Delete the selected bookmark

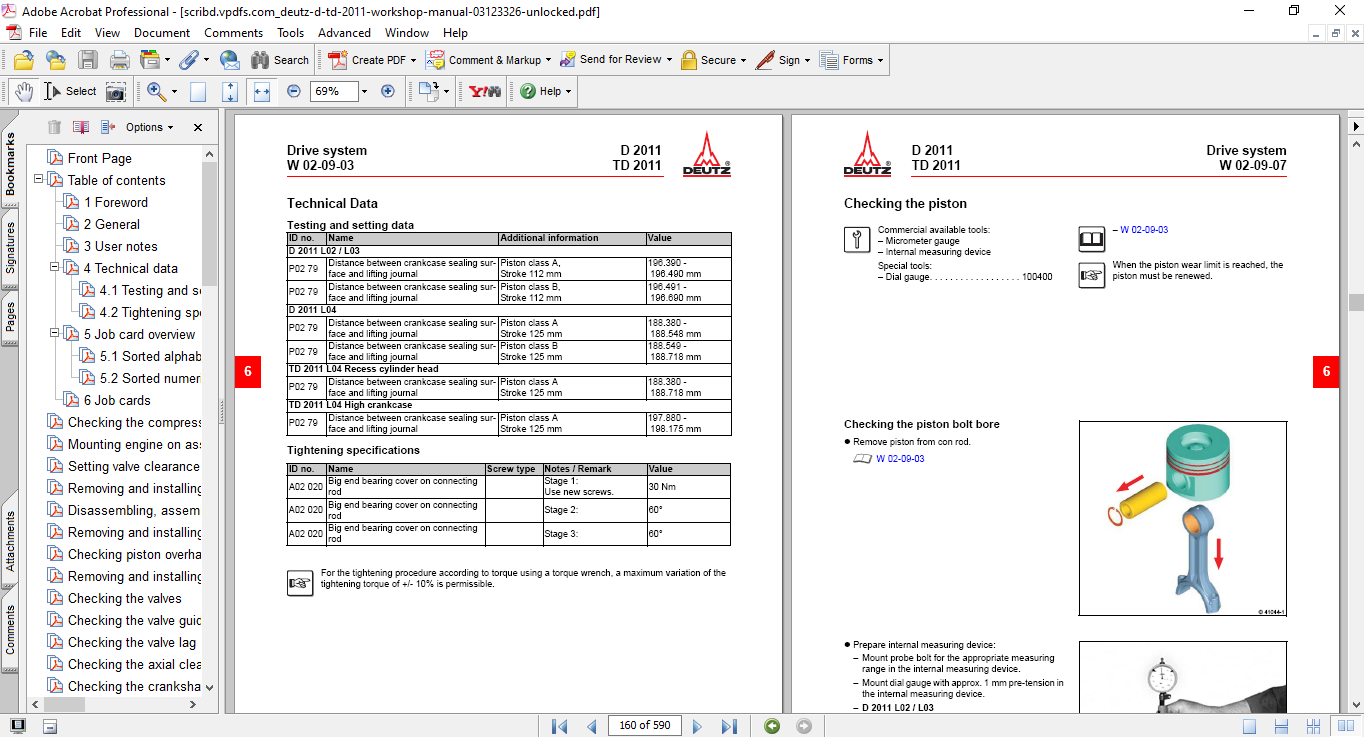coord(53,127)
